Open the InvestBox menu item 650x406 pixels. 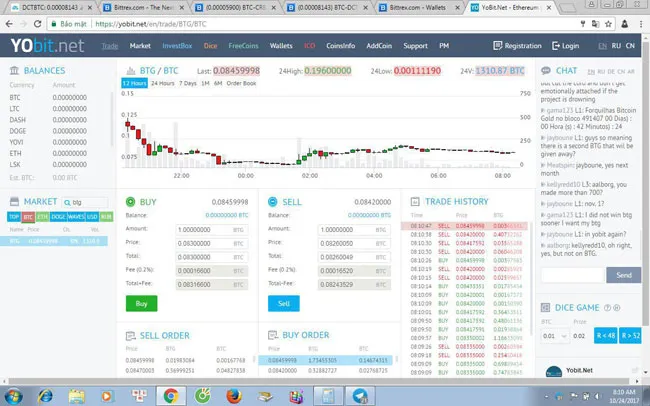point(177,46)
